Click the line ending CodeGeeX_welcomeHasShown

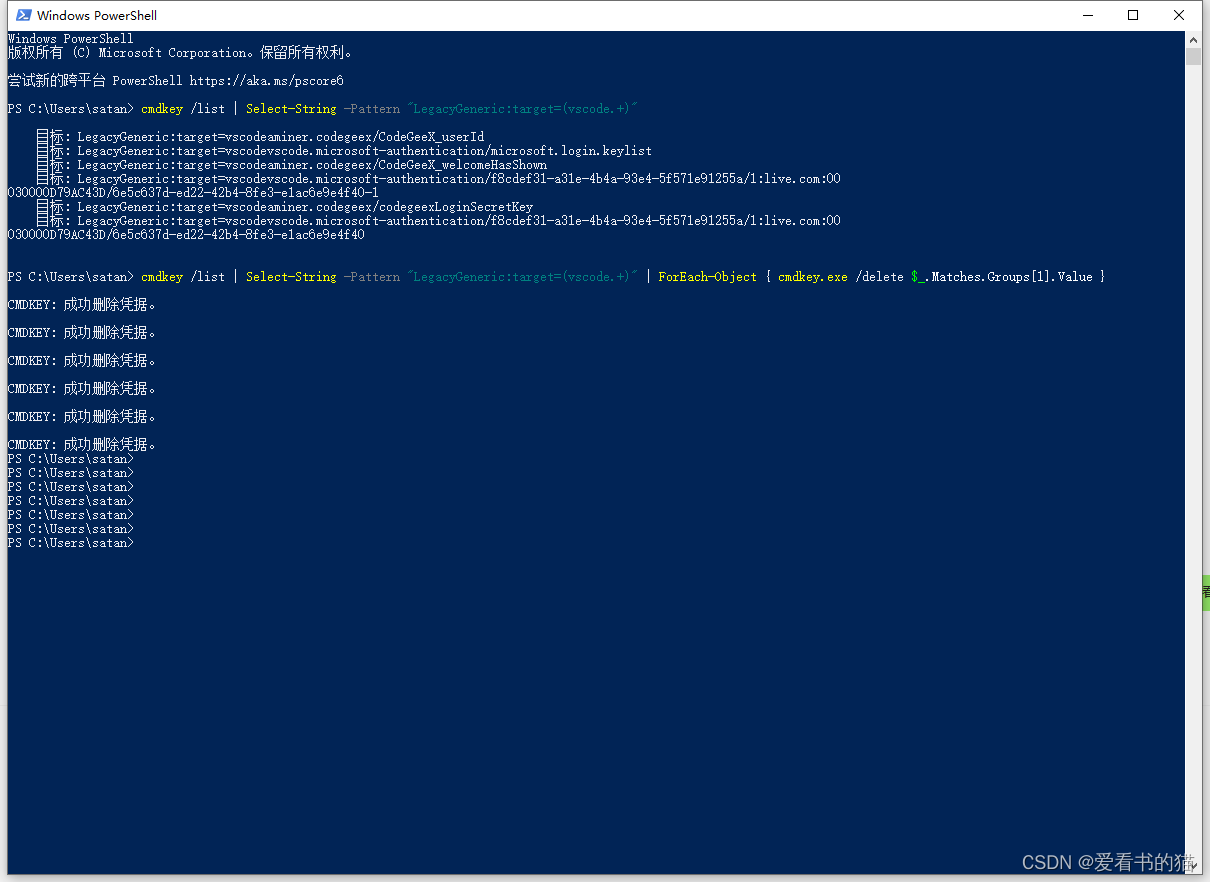(x=291, y=165)
